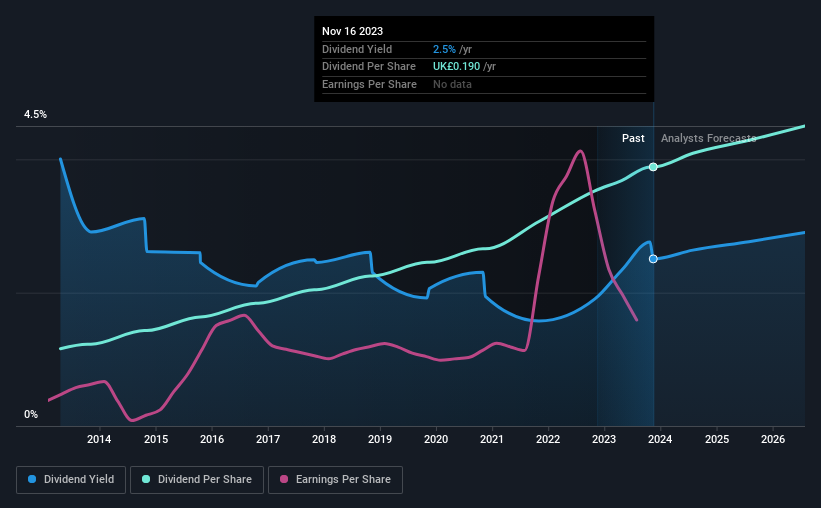Toggle the Dividend Yield legend series
This screenshot has width=821, height=508.
pos(71,479)
